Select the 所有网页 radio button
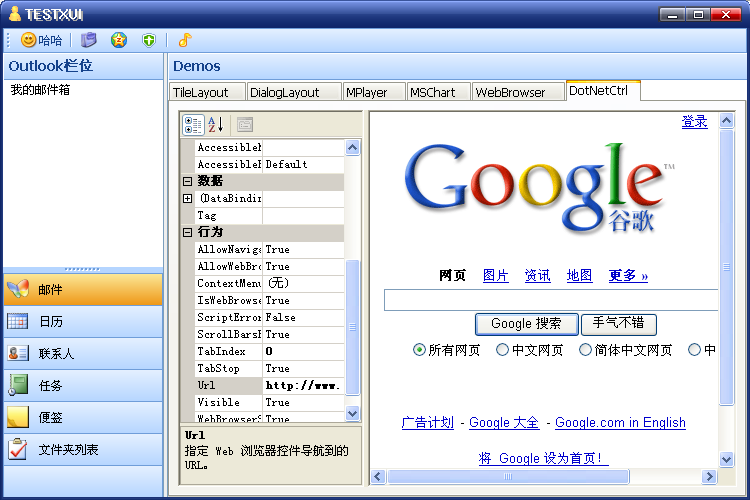The height and width of the screenshot is (500, 750). coord(419,350)
